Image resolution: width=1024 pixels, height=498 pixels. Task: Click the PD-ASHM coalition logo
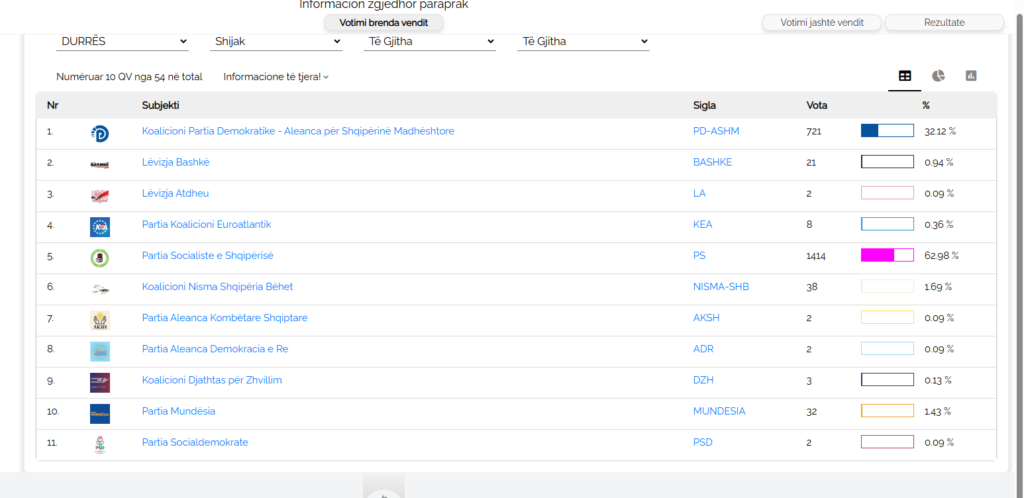coord(99,133)
